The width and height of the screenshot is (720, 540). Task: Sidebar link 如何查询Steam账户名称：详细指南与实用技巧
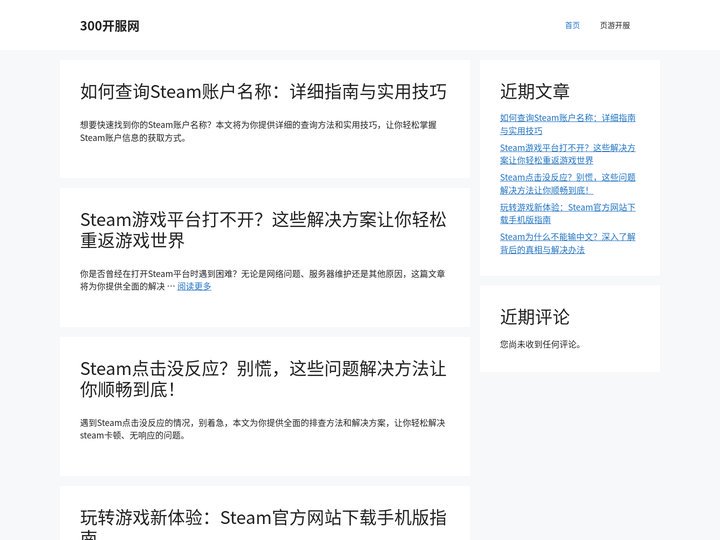(568, 124)
